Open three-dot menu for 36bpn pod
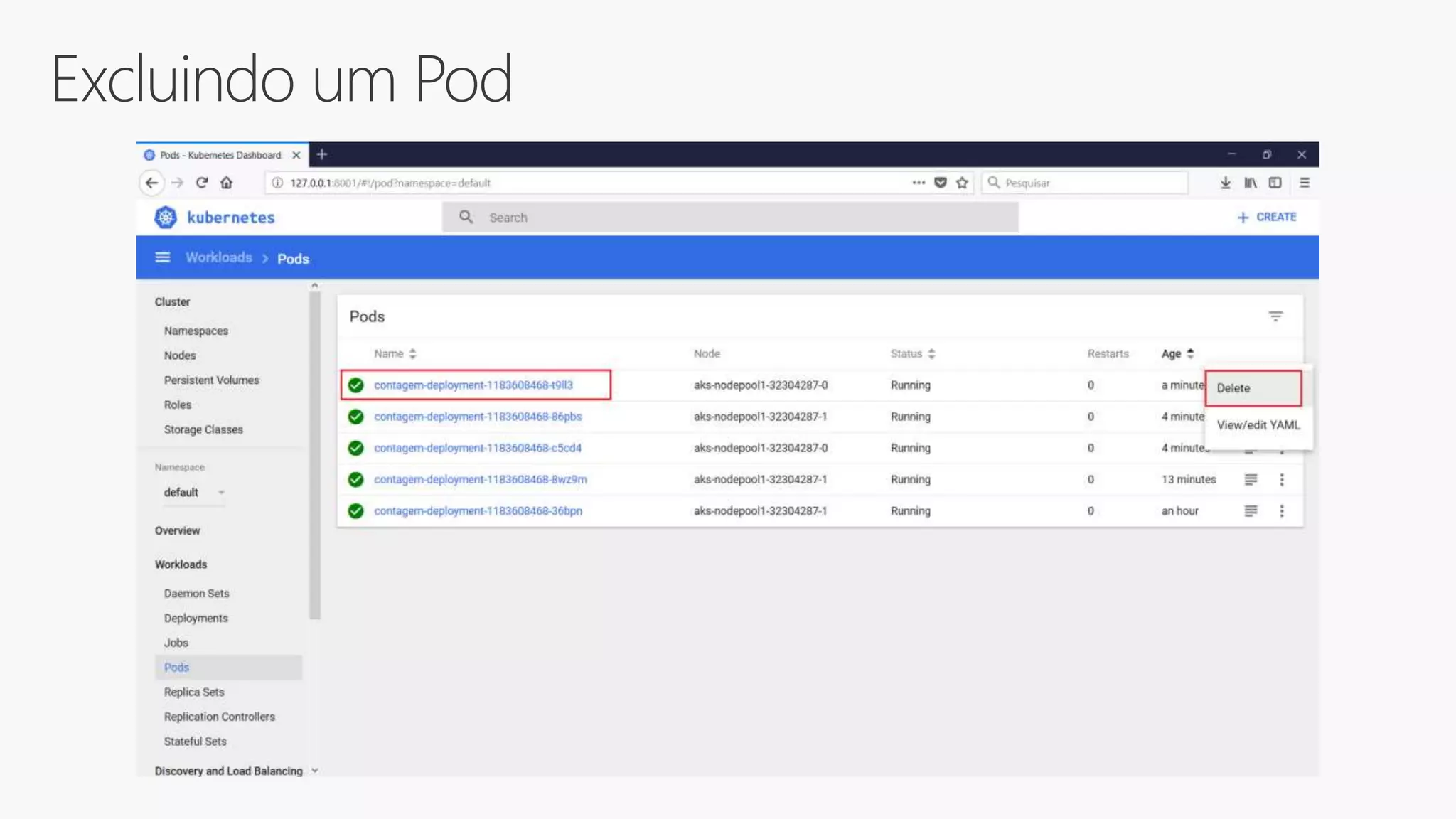 coord(1282,511)
